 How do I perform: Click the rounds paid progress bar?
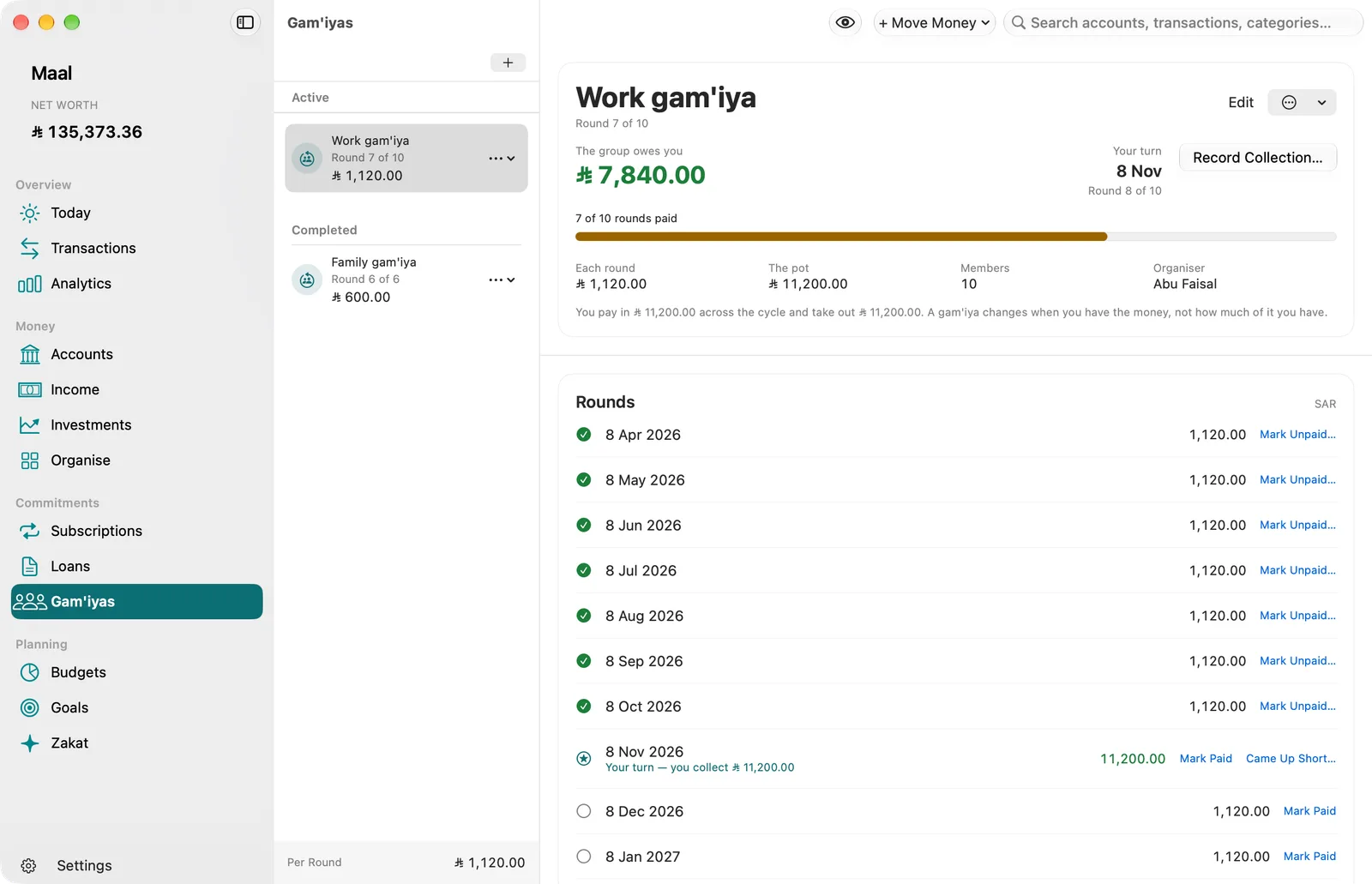[x=956, y=237]
